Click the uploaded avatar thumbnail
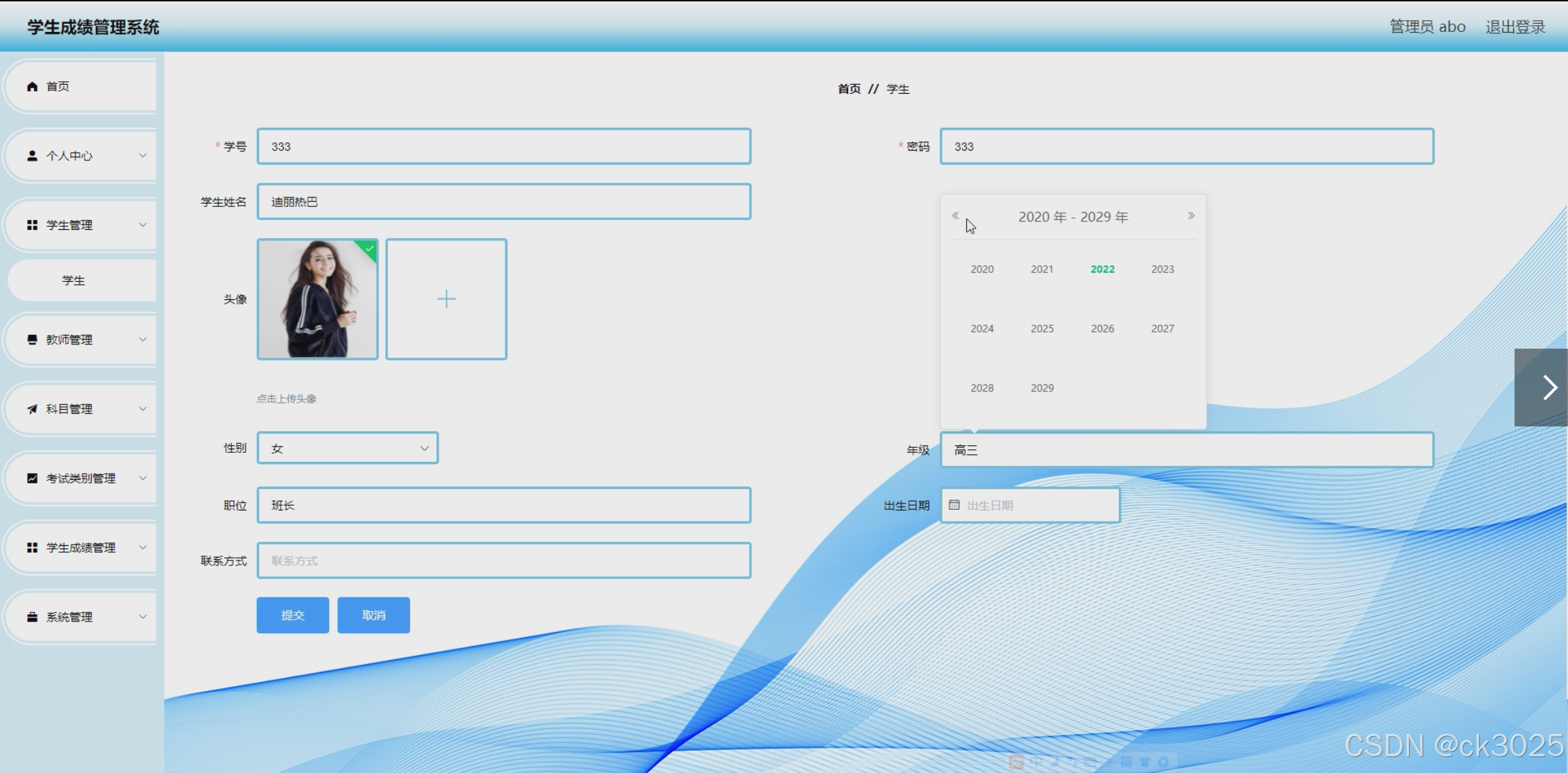The width and height of the screenshot is (1568, 773). (x=317, y=299)
